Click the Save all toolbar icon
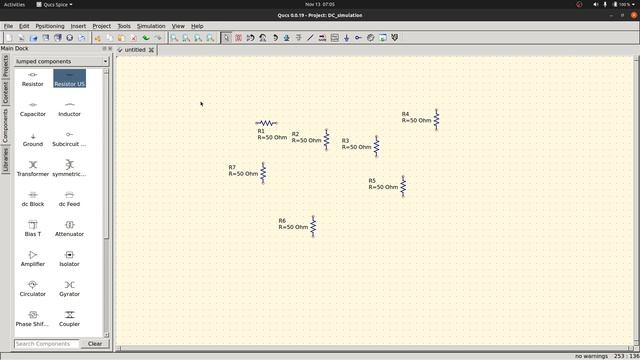The image size is (640, 360). click(x=58, y=38)
